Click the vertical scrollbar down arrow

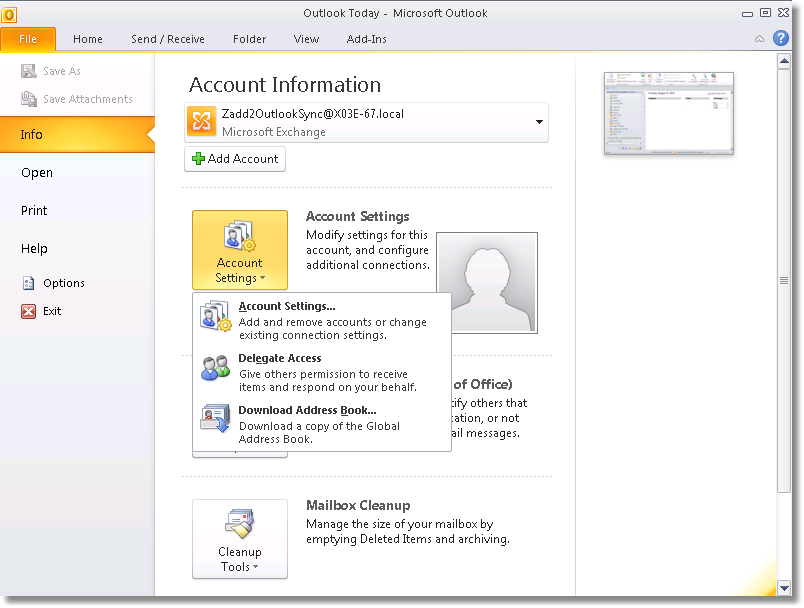[784, 588]
